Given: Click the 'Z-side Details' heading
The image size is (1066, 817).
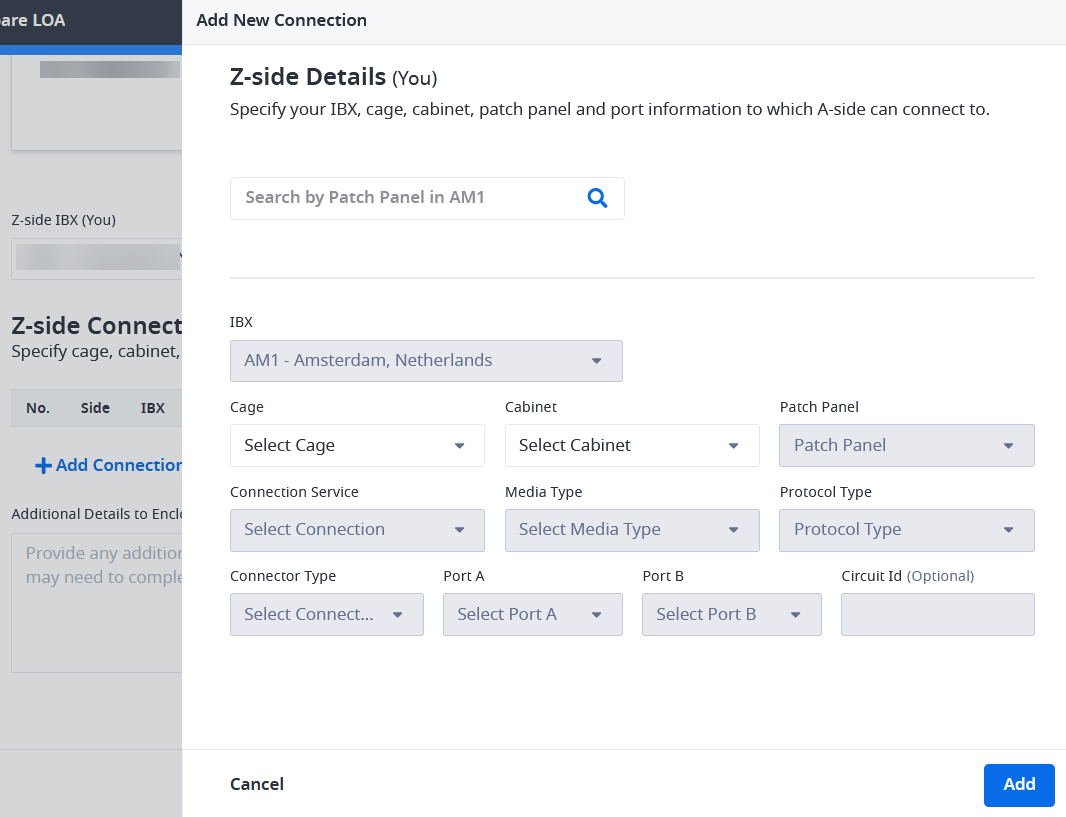Looking at the screenshot, I should pyautogui.click(x=308, y=77).
